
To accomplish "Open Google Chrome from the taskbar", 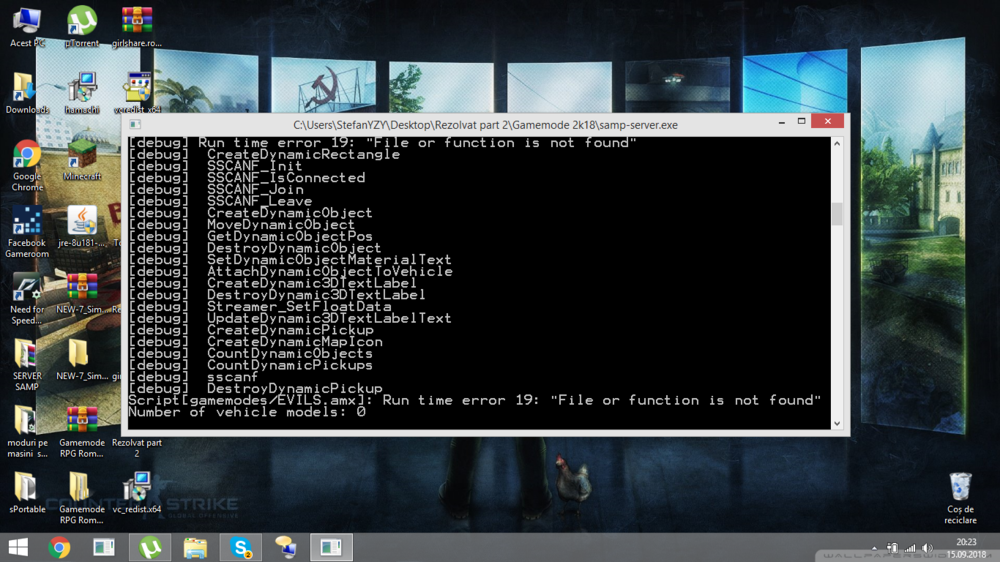I will (x=59, y=547).
